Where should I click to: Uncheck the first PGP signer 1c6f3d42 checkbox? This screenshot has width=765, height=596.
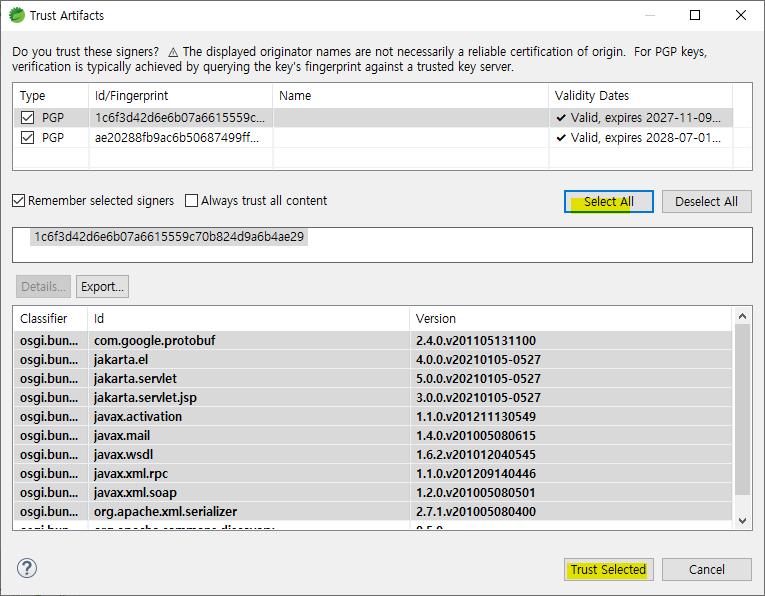tap(28, 118)
